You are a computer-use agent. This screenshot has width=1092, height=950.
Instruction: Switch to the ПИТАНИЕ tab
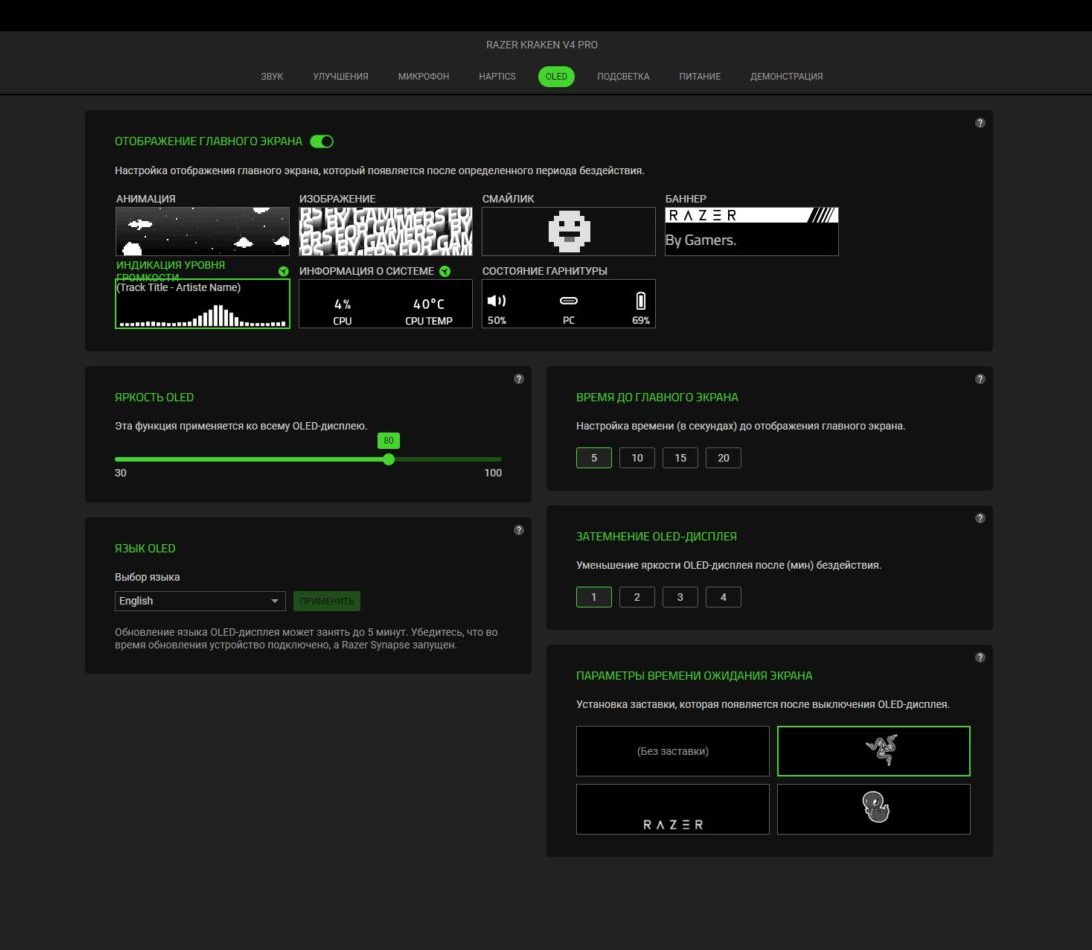coord(700,77)
